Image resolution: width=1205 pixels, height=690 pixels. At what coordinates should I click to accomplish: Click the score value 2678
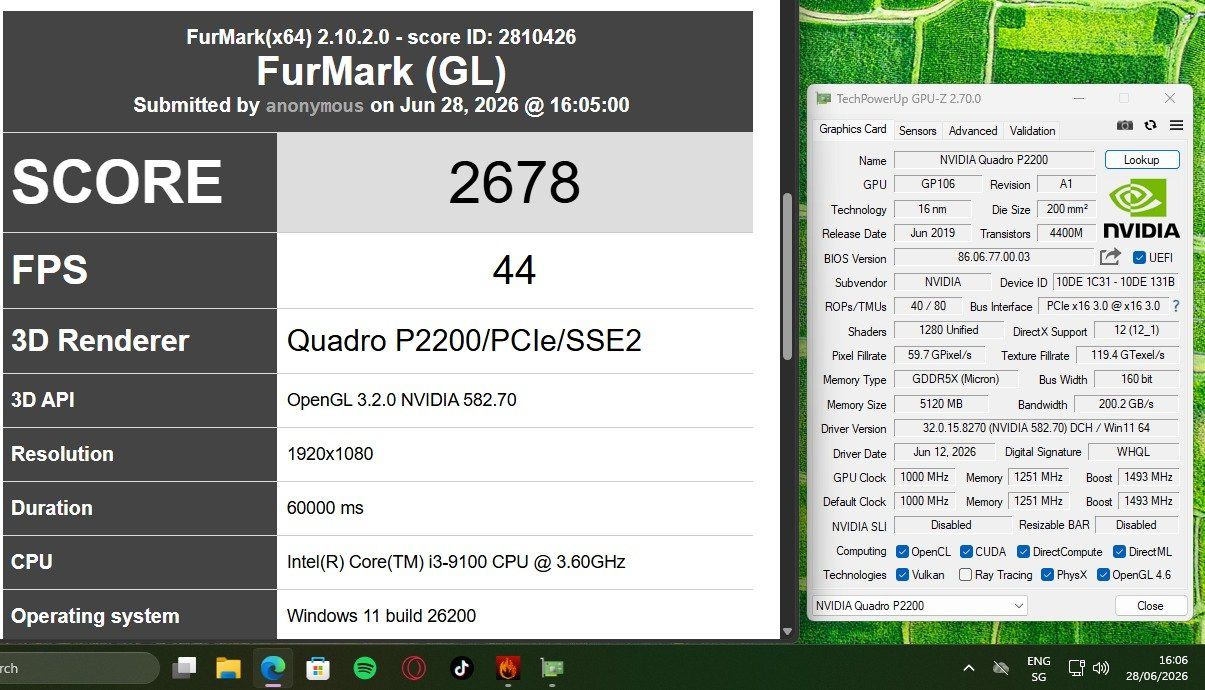click(x=514, y=182)
